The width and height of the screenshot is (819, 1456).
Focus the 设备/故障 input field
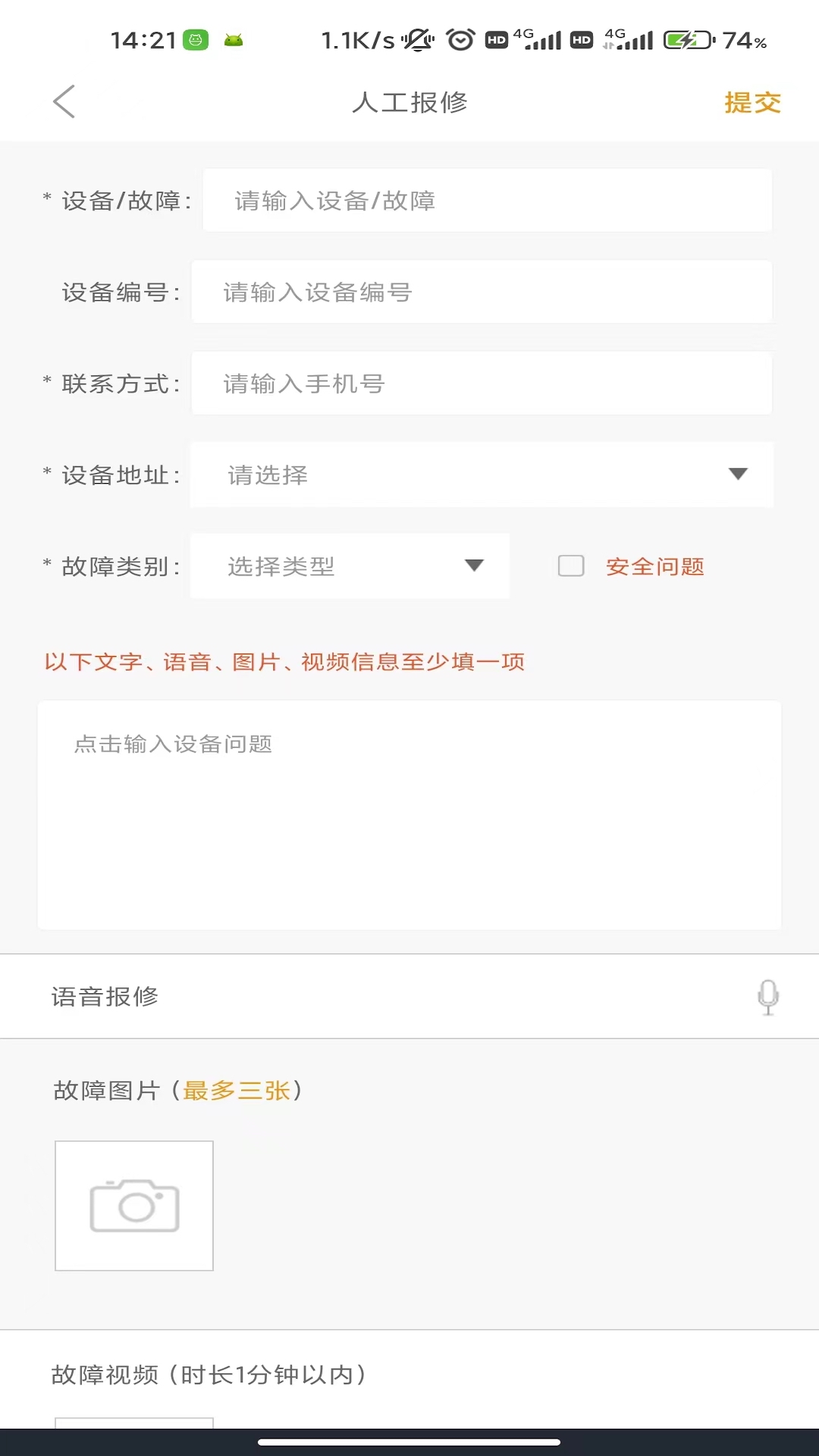[487, 201]
